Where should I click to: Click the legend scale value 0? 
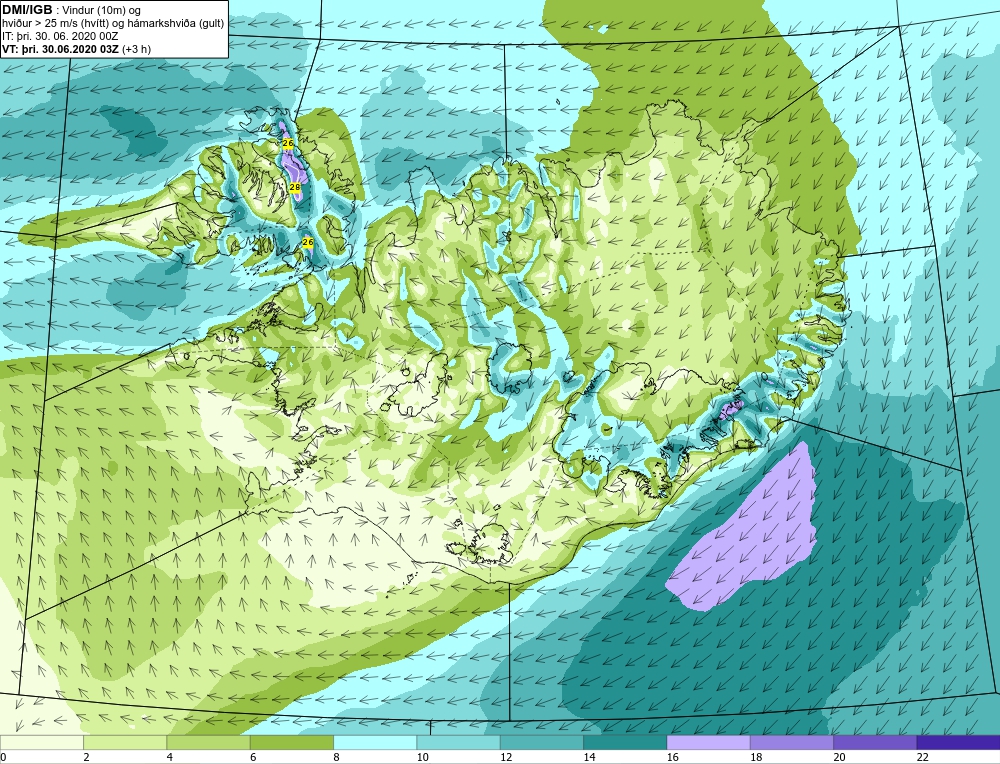[3, 757]
